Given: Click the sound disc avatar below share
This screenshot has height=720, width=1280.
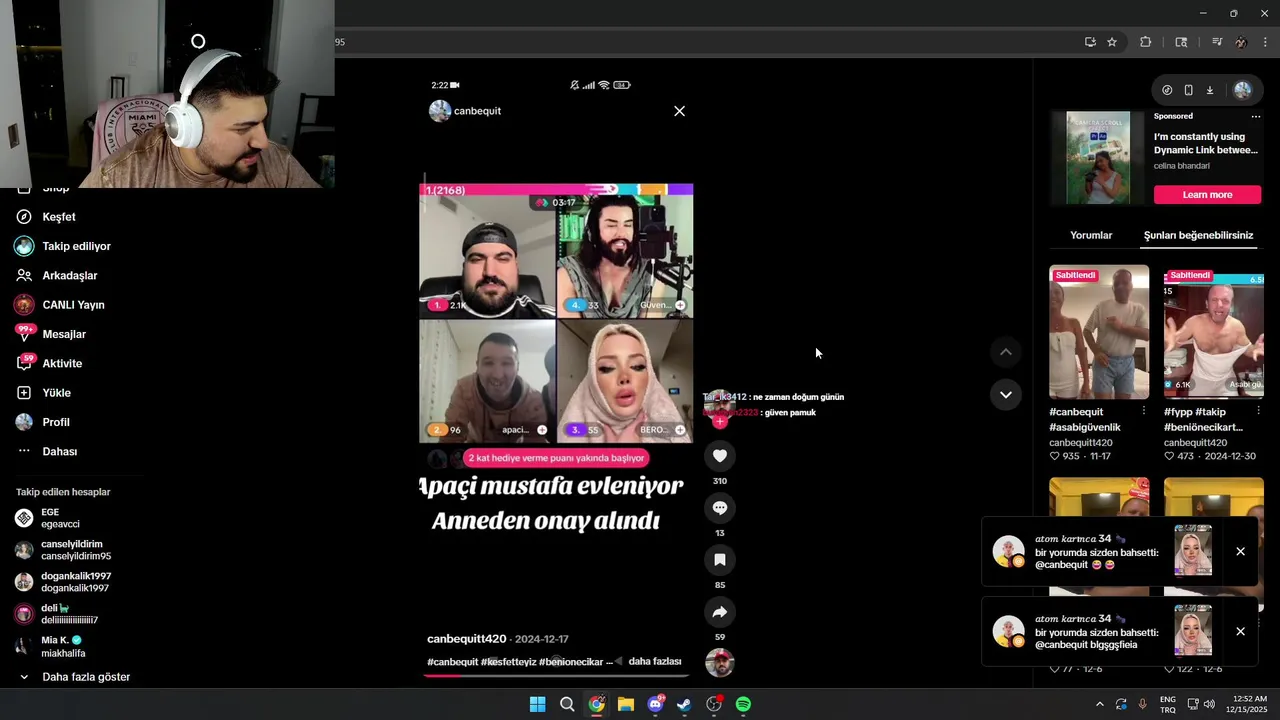Looking at the screenshot, I should tap(719, 663).
